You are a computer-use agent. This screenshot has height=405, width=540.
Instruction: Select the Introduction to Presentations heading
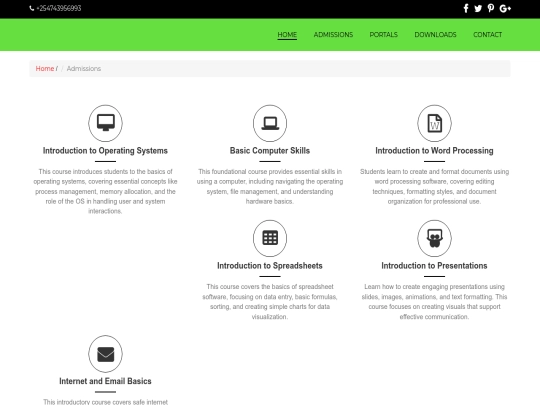[434, 266]
